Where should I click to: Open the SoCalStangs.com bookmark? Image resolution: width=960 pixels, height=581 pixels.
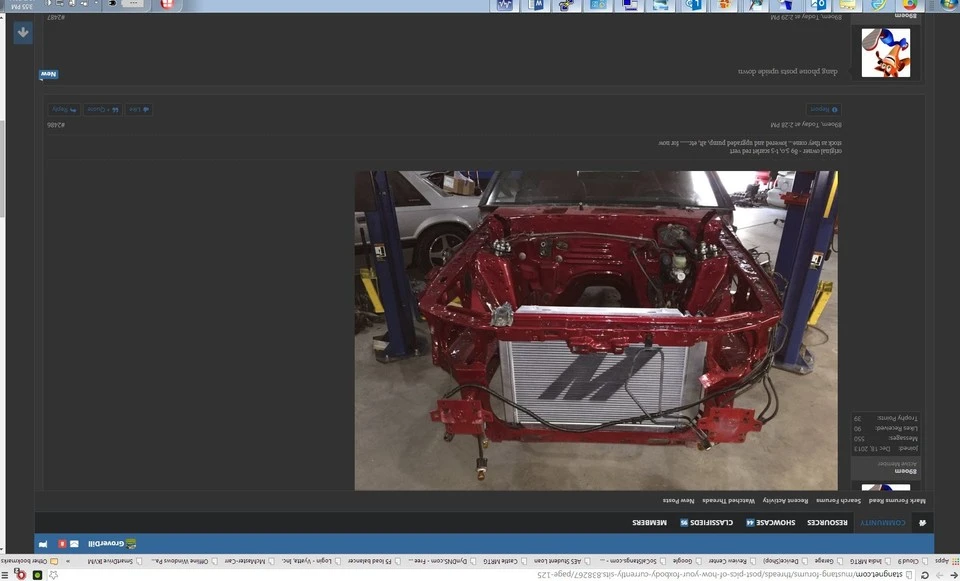point(633,561)
